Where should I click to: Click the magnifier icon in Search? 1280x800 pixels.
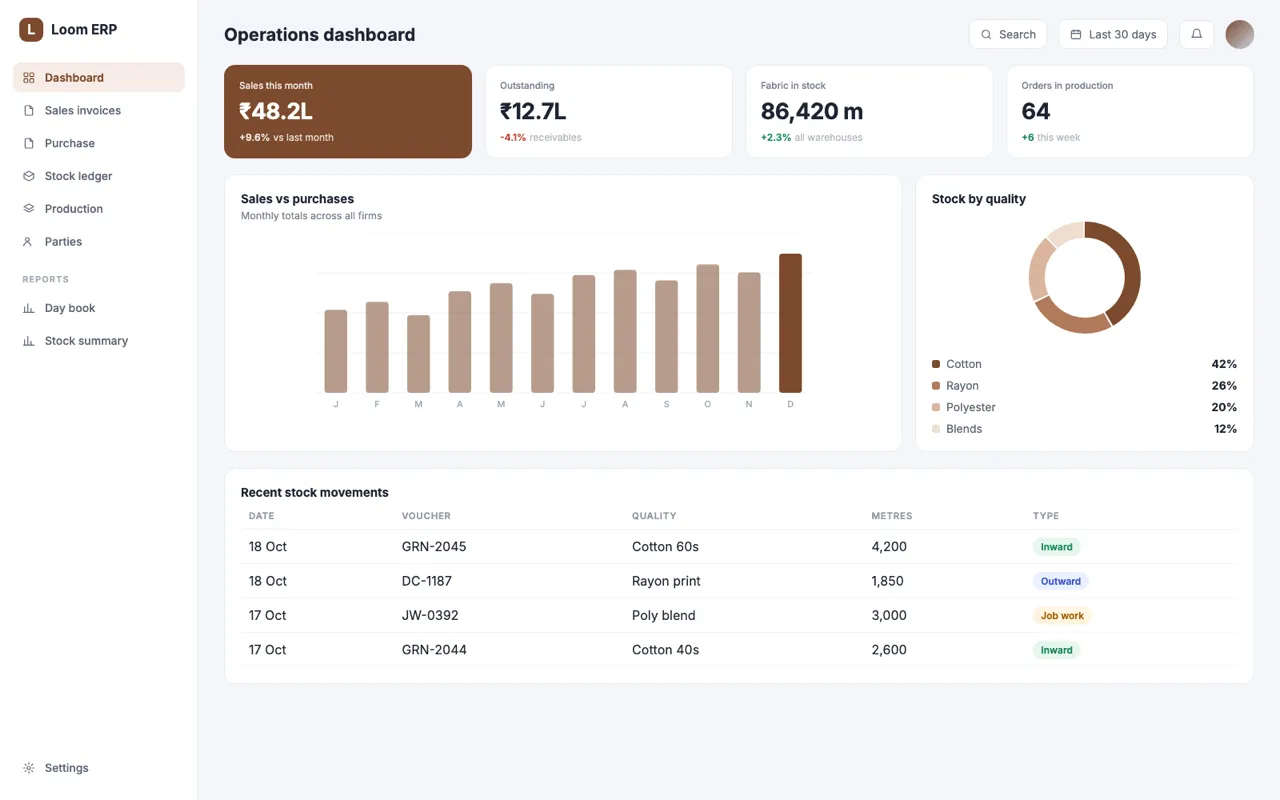(x=986, y=35)
